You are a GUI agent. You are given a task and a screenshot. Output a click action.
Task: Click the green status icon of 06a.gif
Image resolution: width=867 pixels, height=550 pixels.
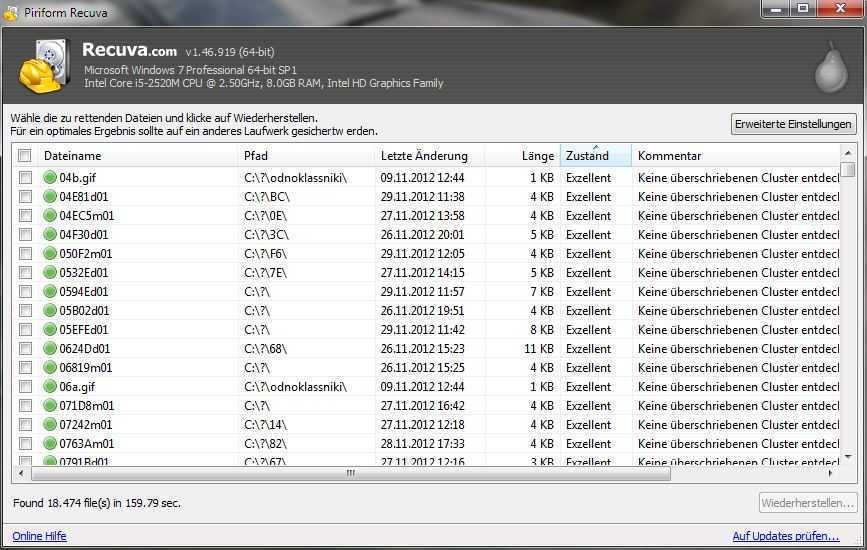(x=50, y=386)
